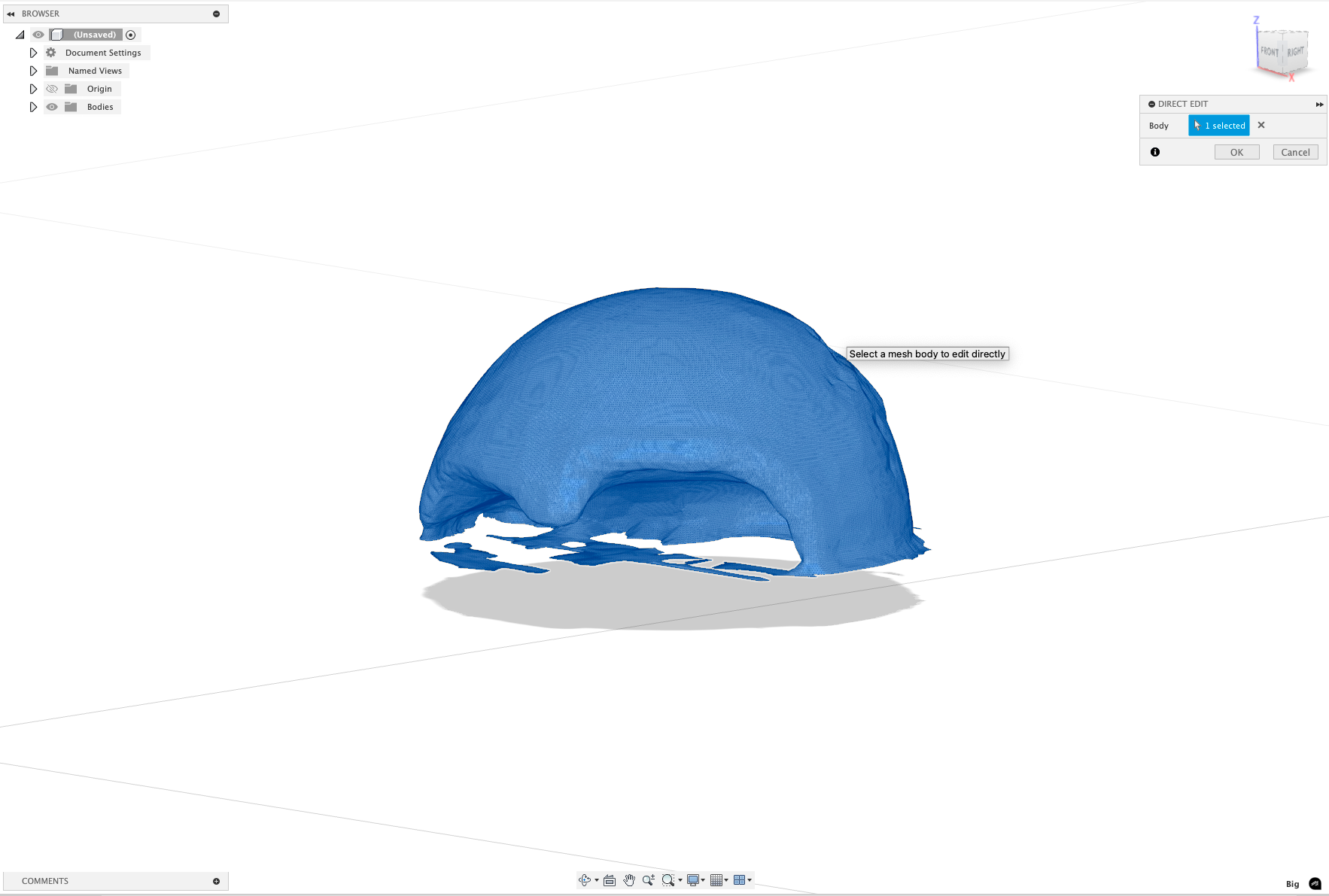This screenshot has height=896, width=1329.
Task: Click the FRONT face of the ViewCube
Action: coord(1270,52)
